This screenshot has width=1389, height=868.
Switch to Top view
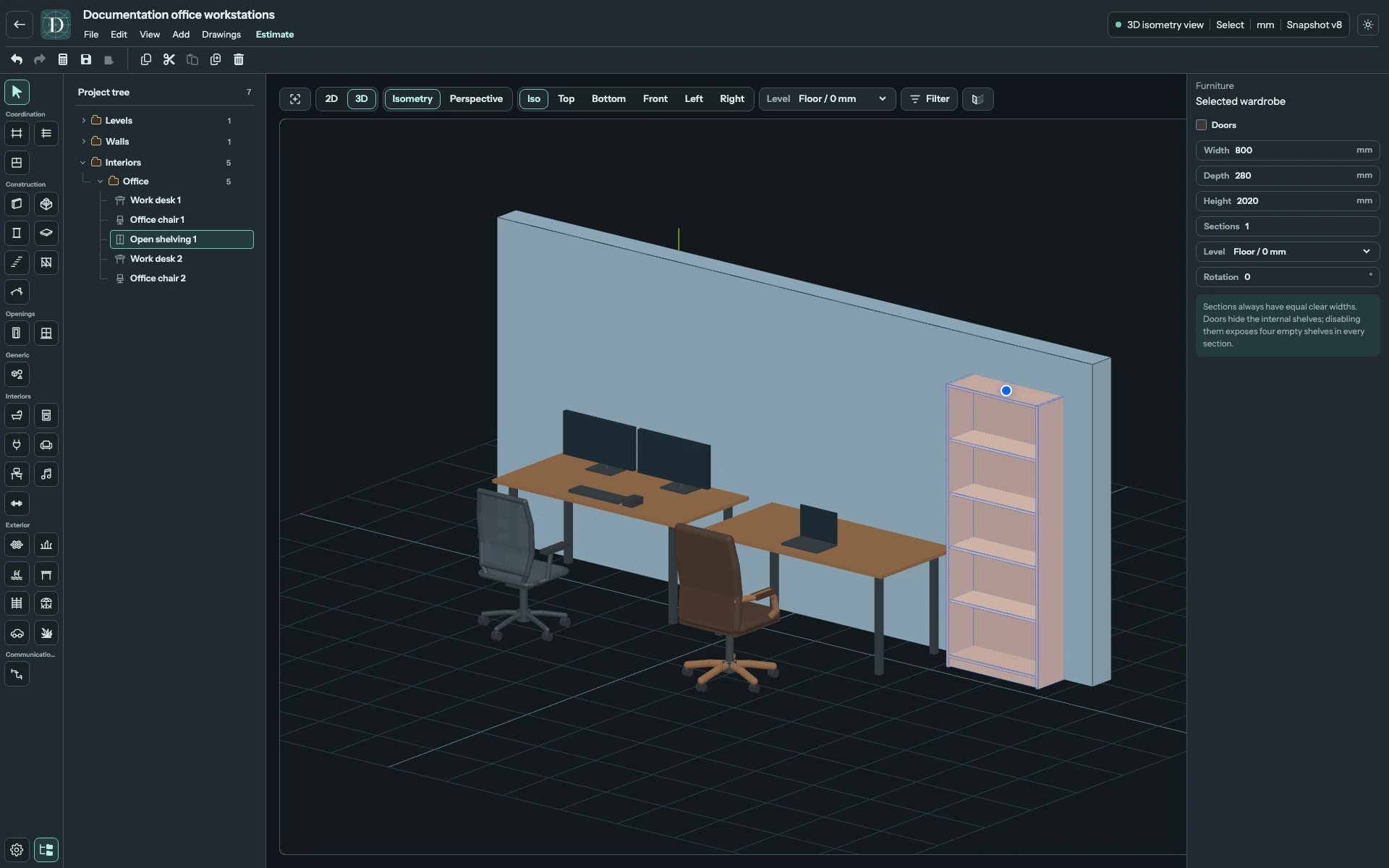pyautogui.click(x=566, y=99)
